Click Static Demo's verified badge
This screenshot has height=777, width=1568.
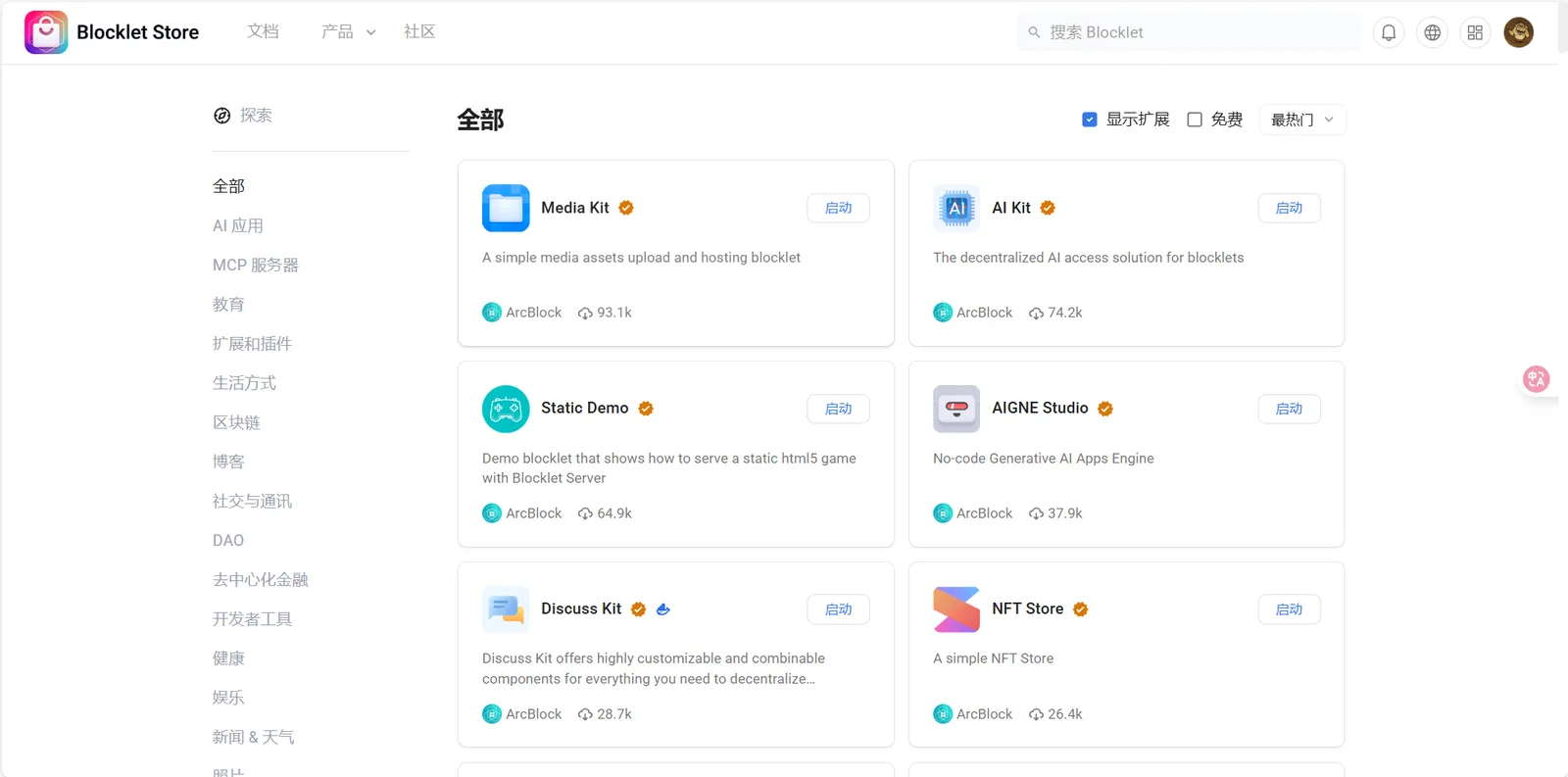coord(646,409)
